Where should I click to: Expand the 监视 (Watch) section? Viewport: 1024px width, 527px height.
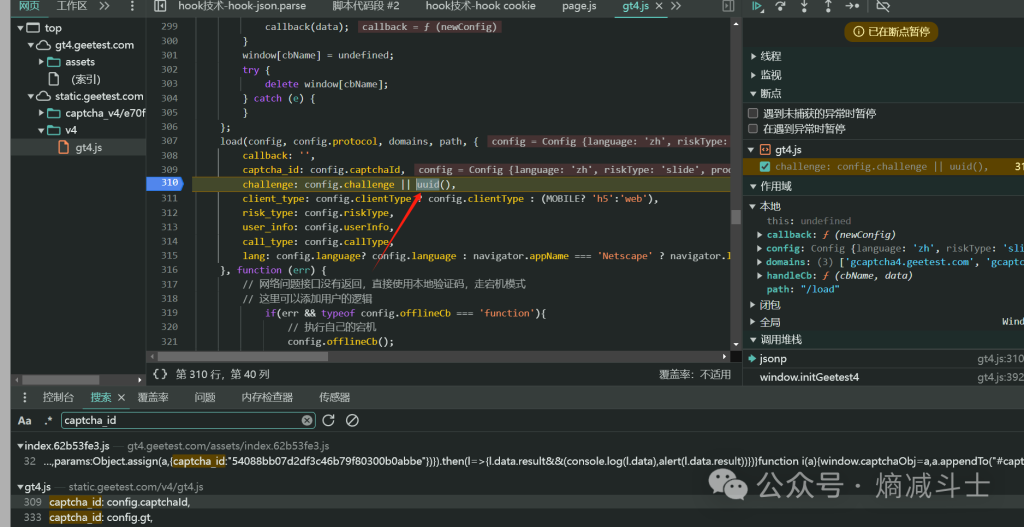coord(770,75)
